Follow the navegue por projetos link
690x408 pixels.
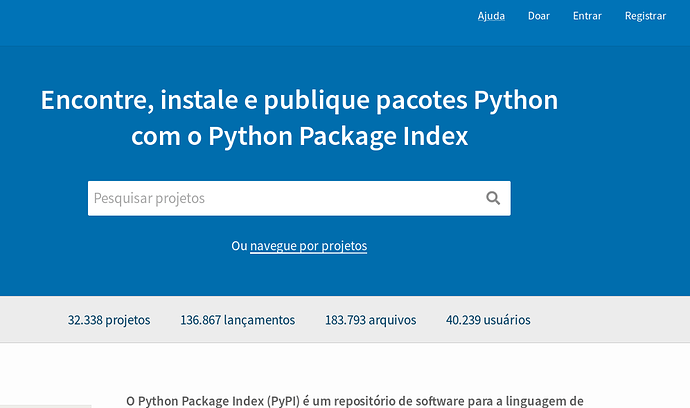click(x=308, y=246)
